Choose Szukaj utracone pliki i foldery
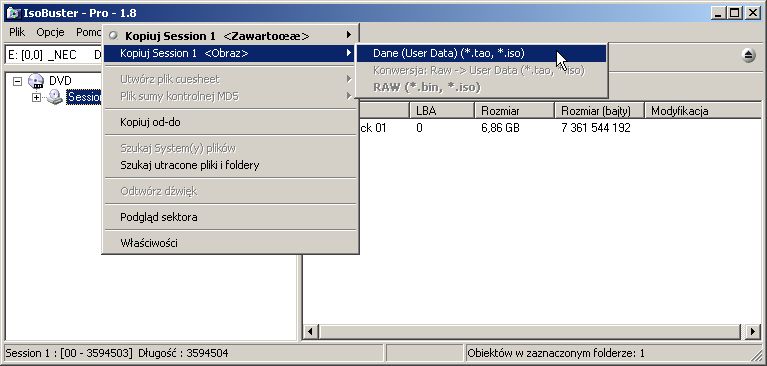 (x=230, y=165)
